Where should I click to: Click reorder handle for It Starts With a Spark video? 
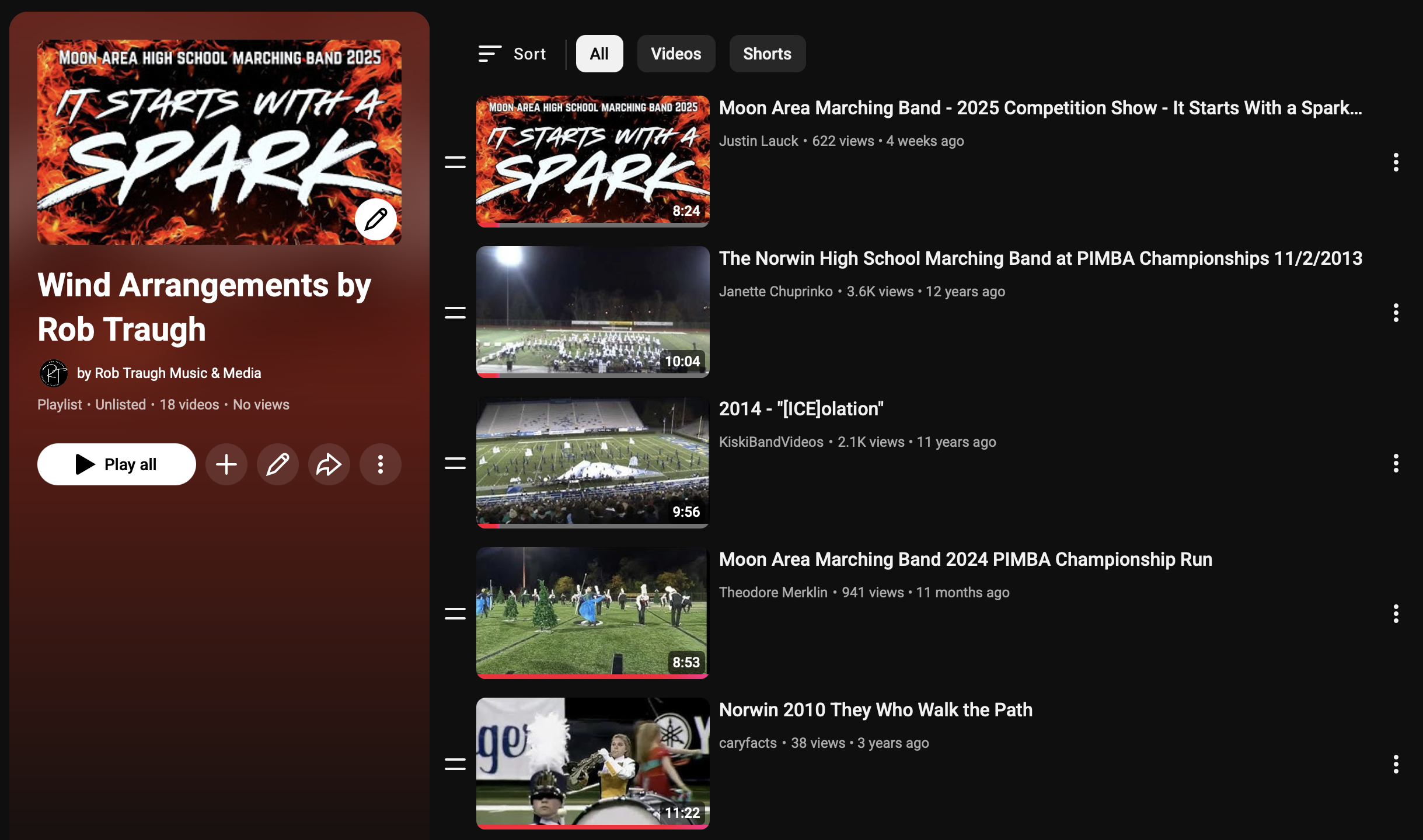pyautogui.click(x=455, y=162)
